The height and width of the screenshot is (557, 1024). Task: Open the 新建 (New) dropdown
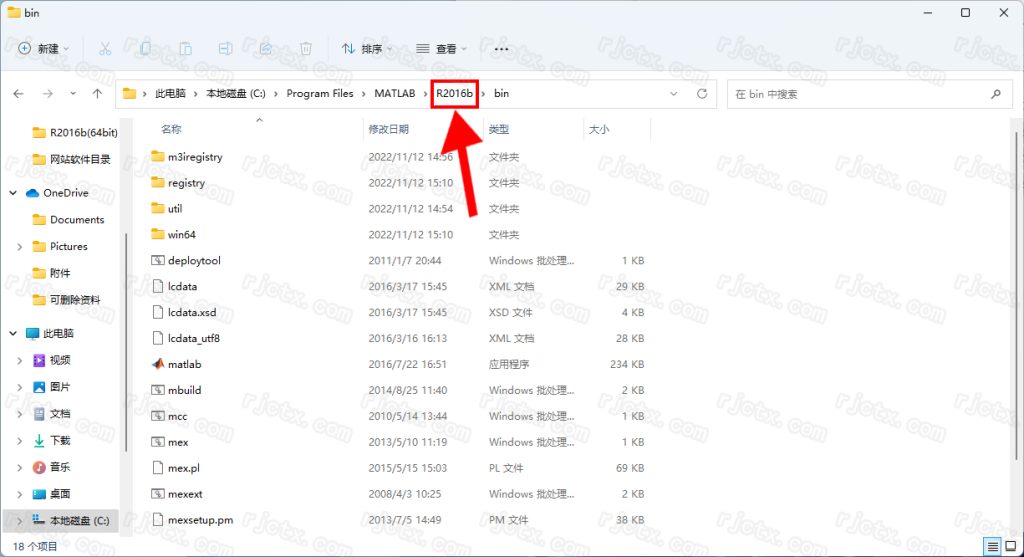coord(44,48)
